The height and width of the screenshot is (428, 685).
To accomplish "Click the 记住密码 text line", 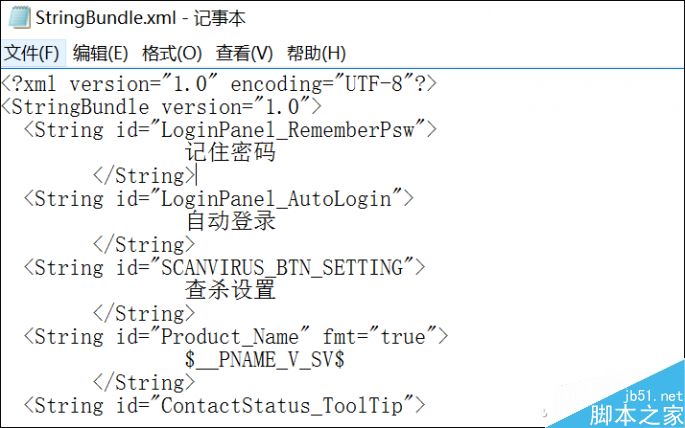I will tap(231, 153).
